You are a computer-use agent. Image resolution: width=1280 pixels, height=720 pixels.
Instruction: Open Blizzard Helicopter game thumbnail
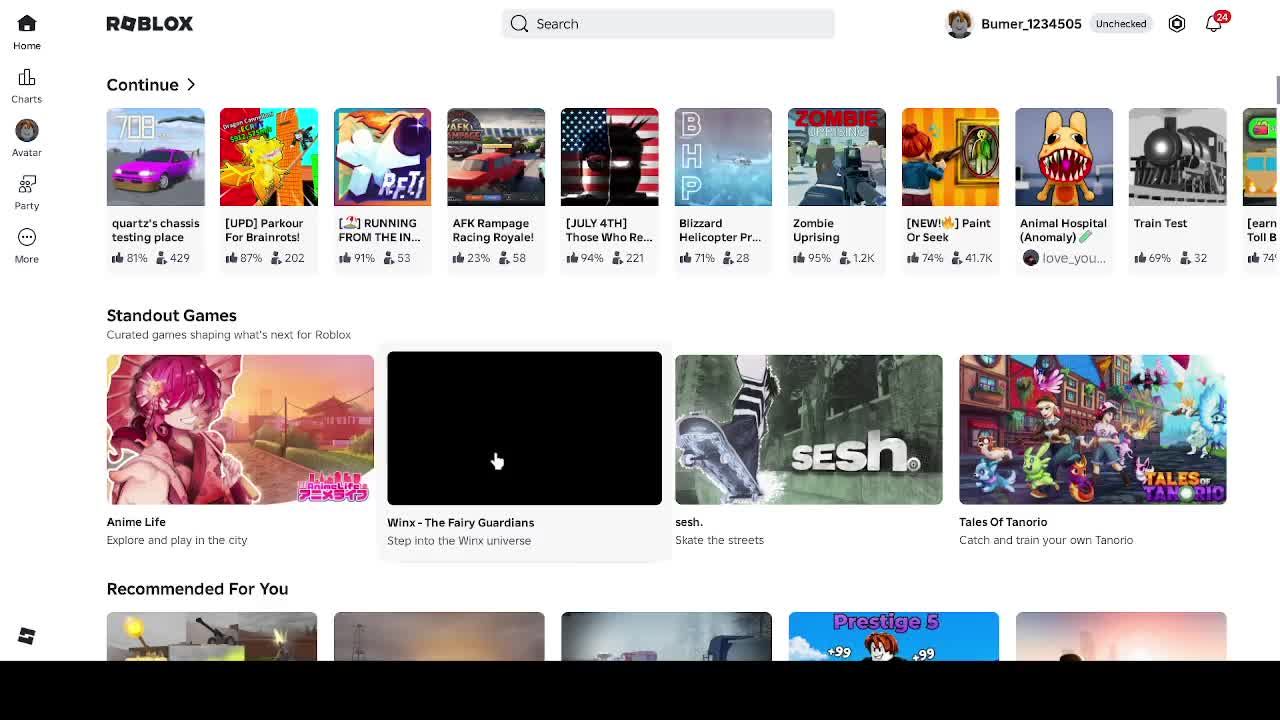point(723,157)
